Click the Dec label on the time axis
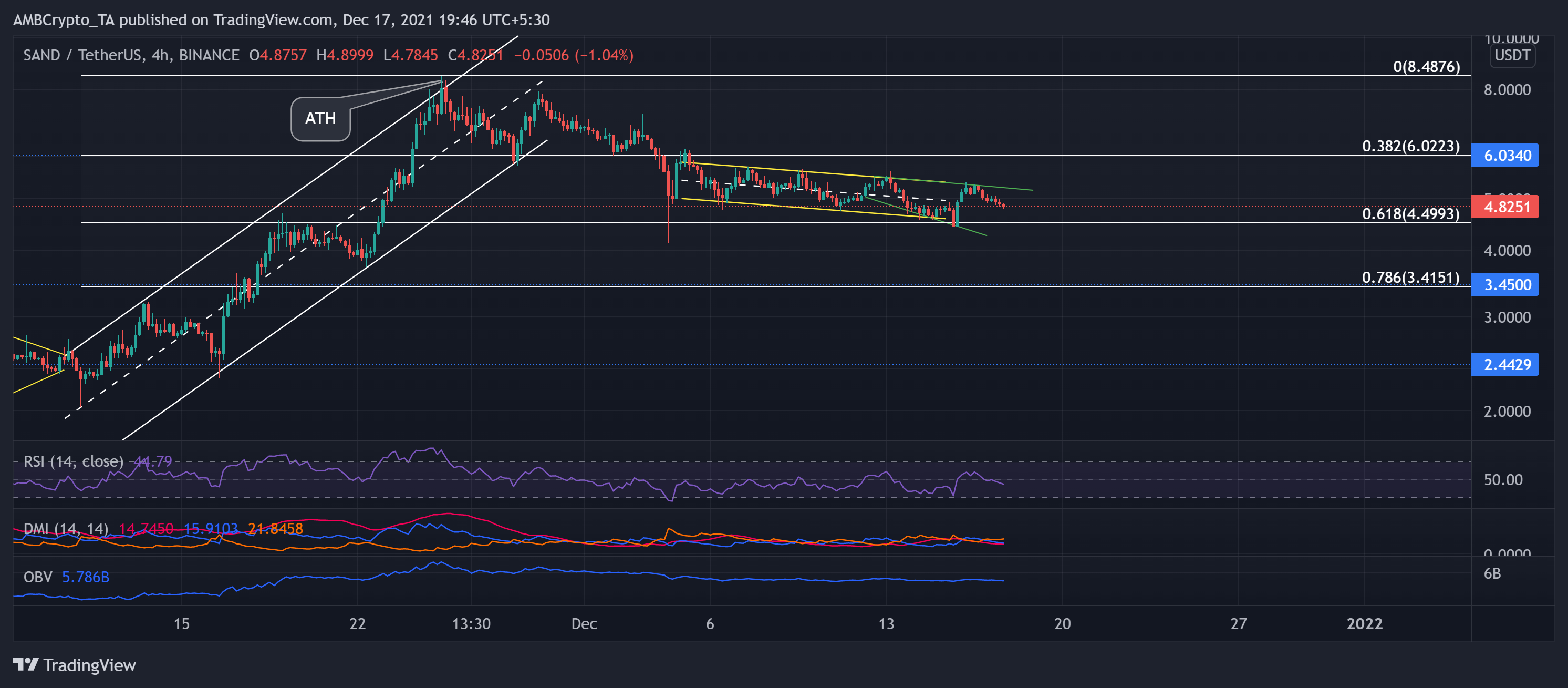Image resolution: width=1568 pixels, height=688 pixels. [x=584, y=623]
